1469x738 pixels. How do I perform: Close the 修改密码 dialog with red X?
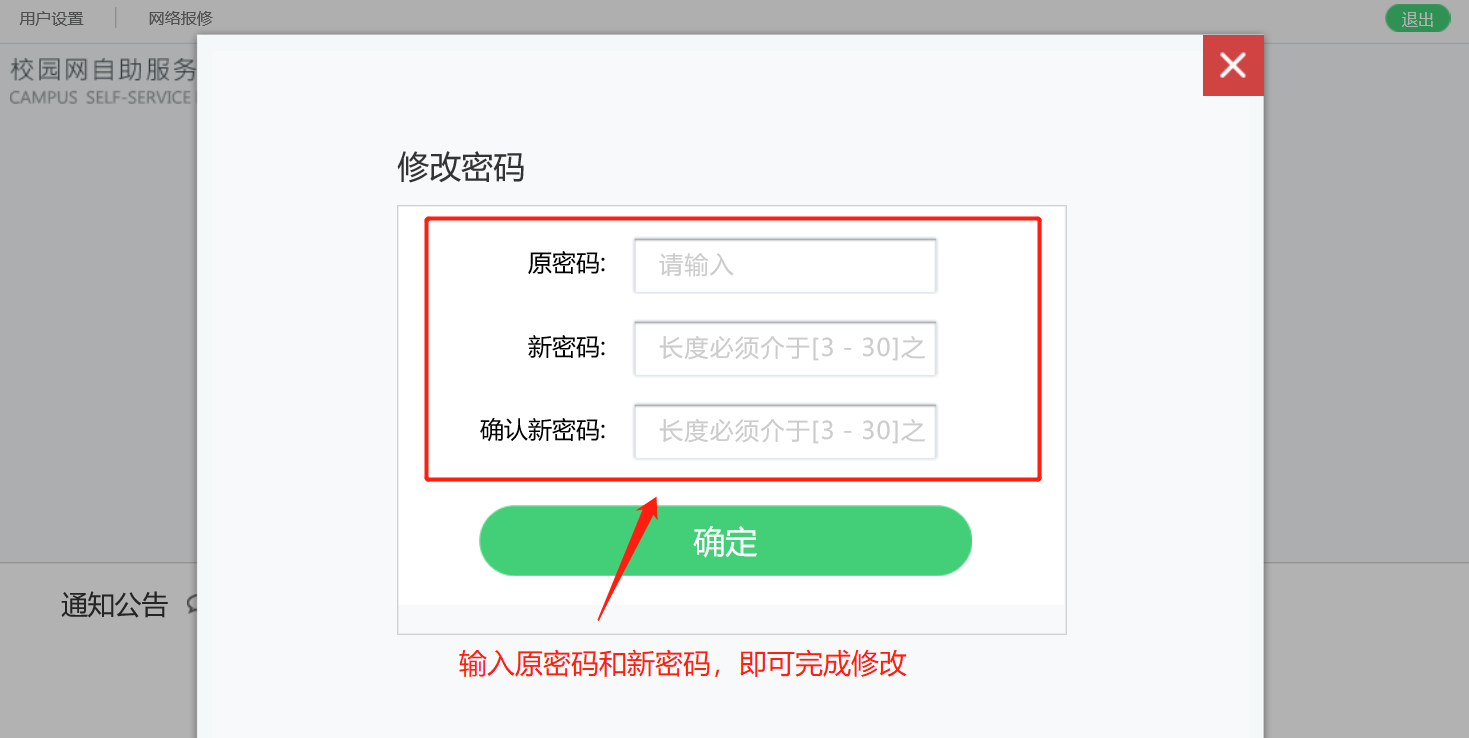pyautogui.click(x=1233, y=66)
